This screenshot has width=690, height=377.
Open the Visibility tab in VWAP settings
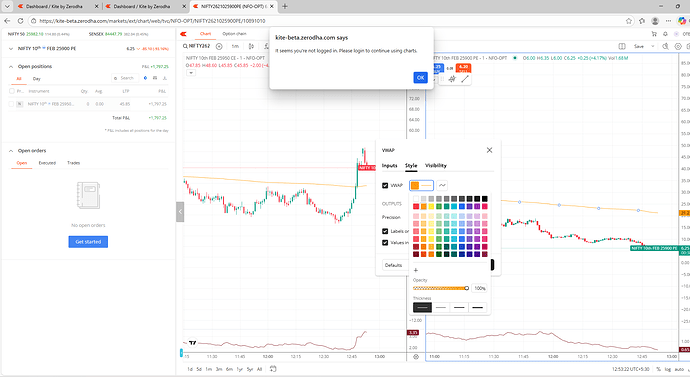click(436, 165)
